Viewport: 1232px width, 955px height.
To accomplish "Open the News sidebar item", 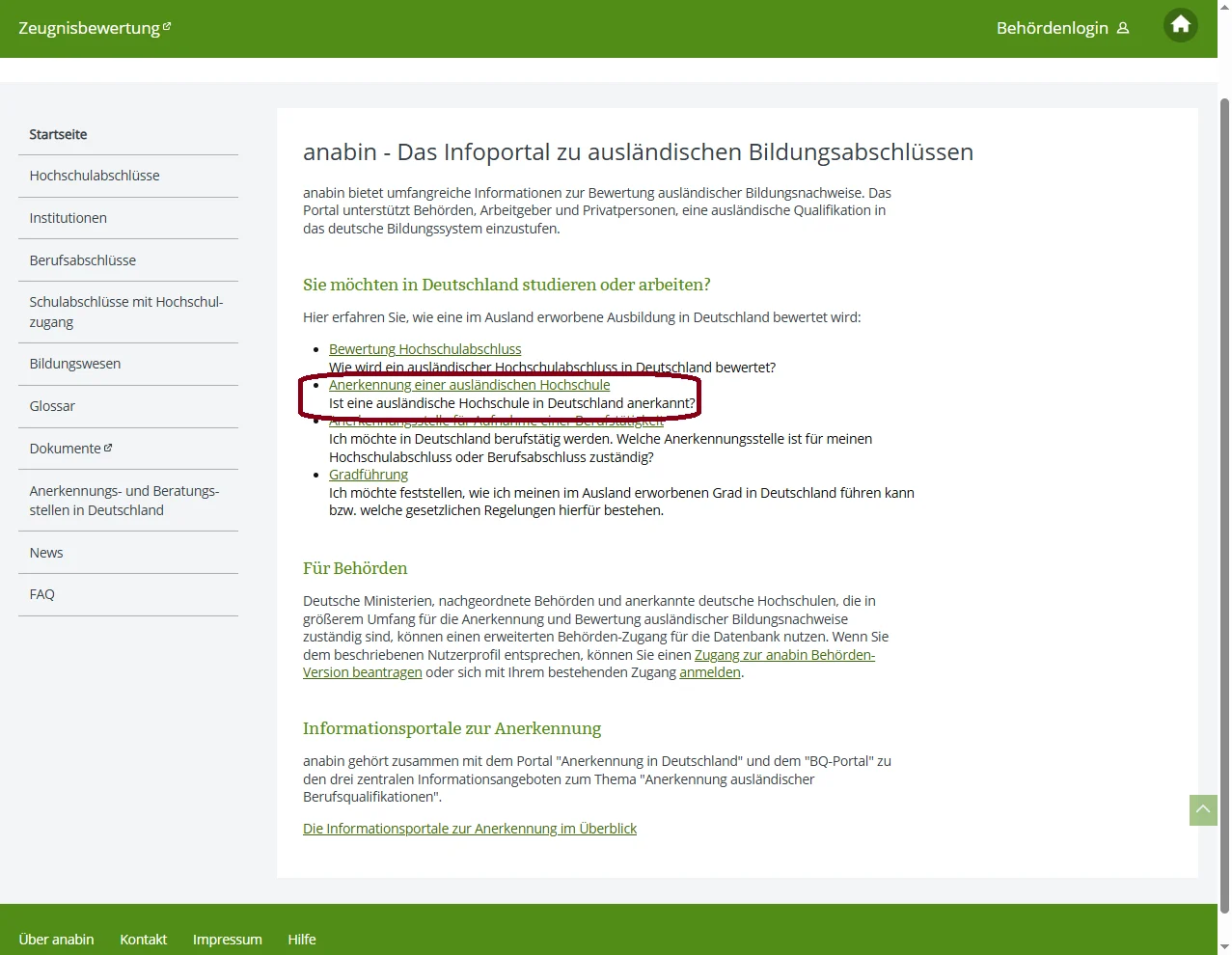I will (46, 553).
